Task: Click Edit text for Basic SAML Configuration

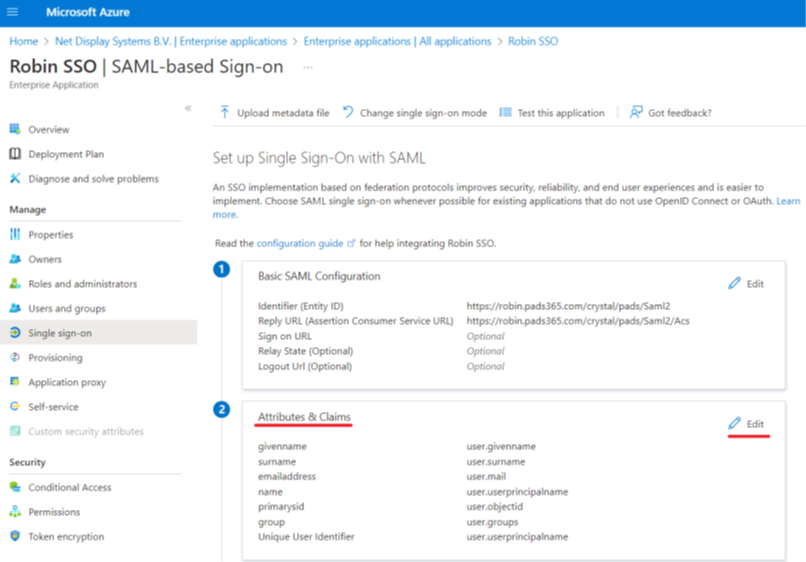Action: point(755,284)
